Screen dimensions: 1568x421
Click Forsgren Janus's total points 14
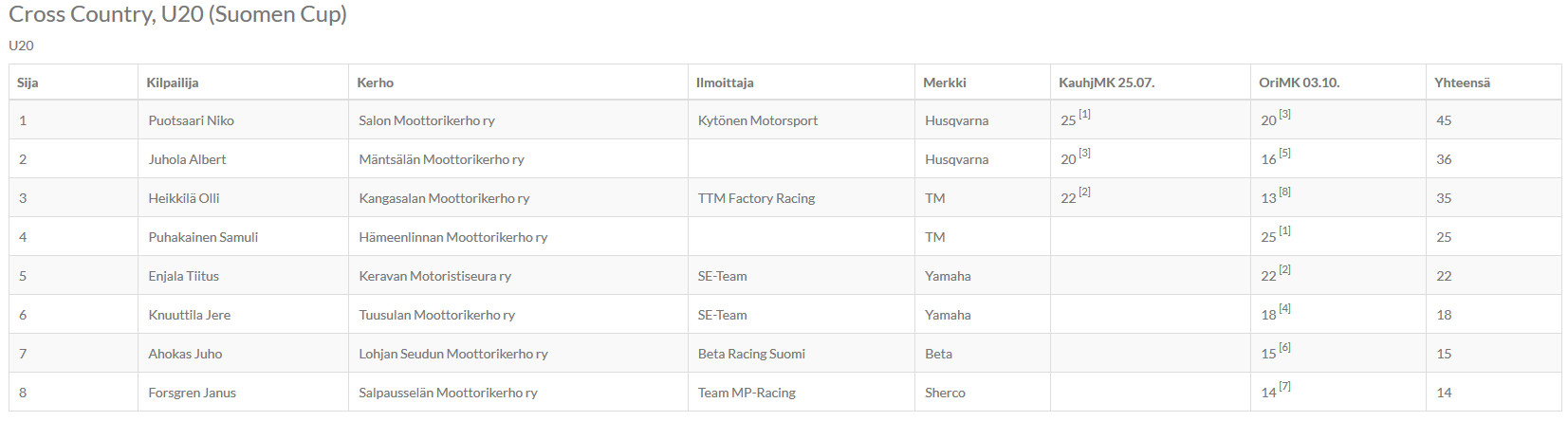[x=1444, y=393]
